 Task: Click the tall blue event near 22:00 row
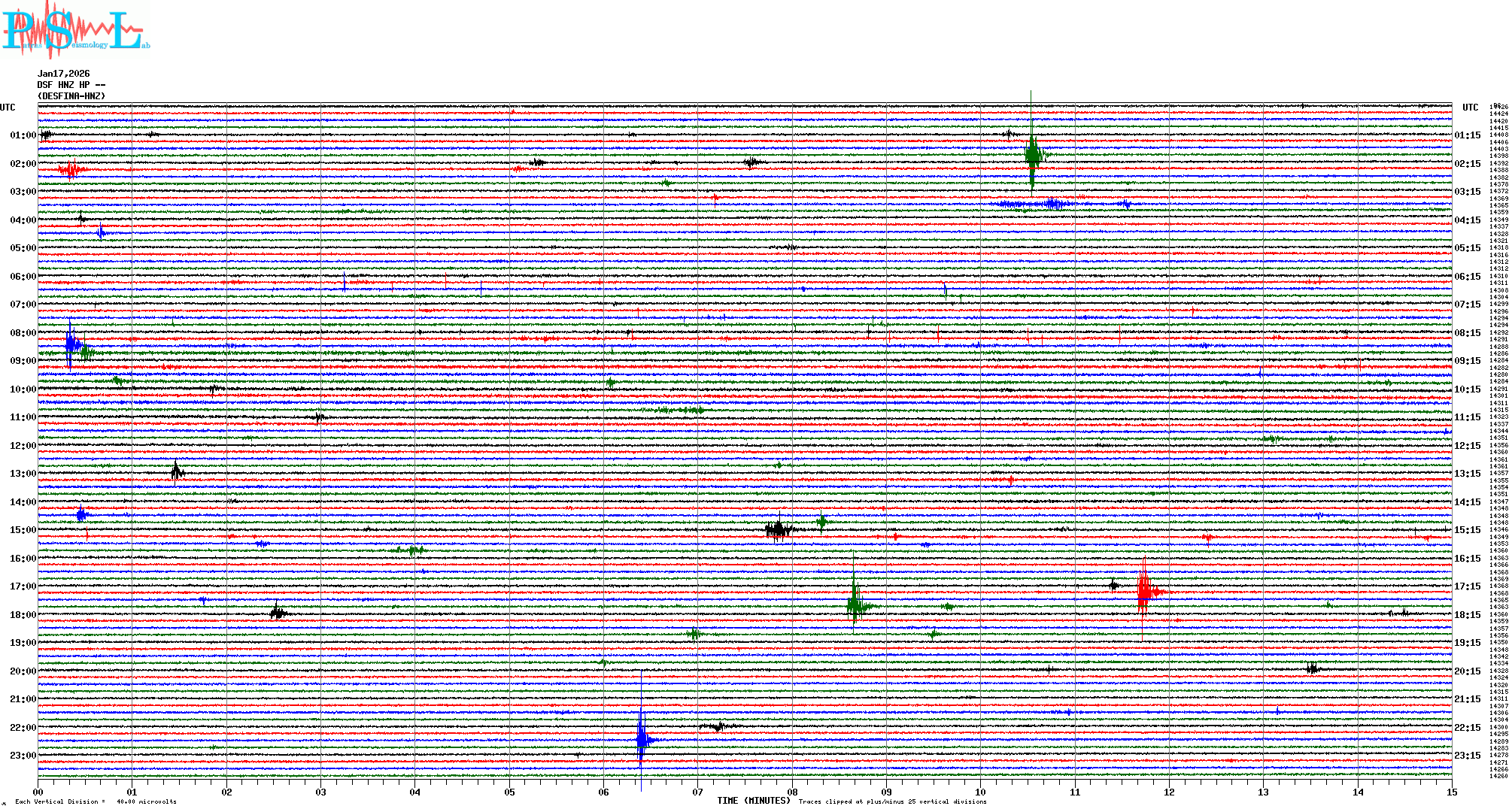click(x=641, y=740)
